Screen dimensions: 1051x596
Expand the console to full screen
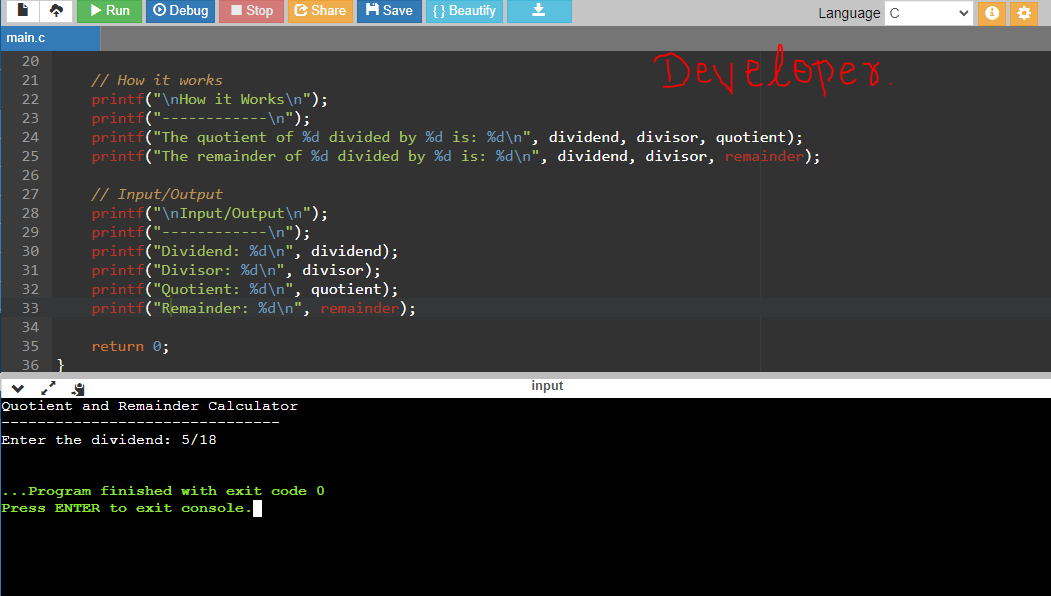pos(48,388)
